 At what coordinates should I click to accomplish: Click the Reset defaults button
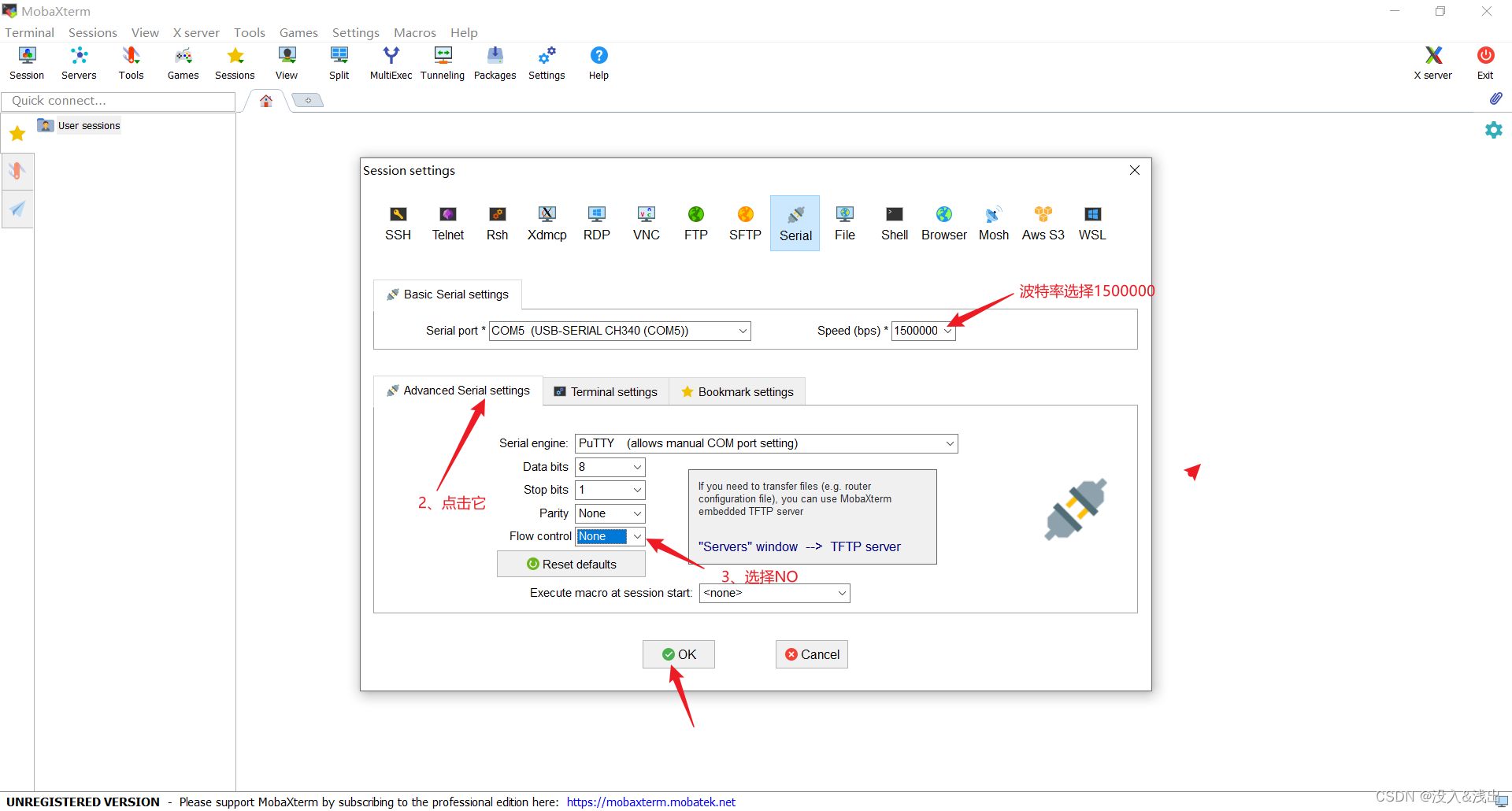click(571, 564)
